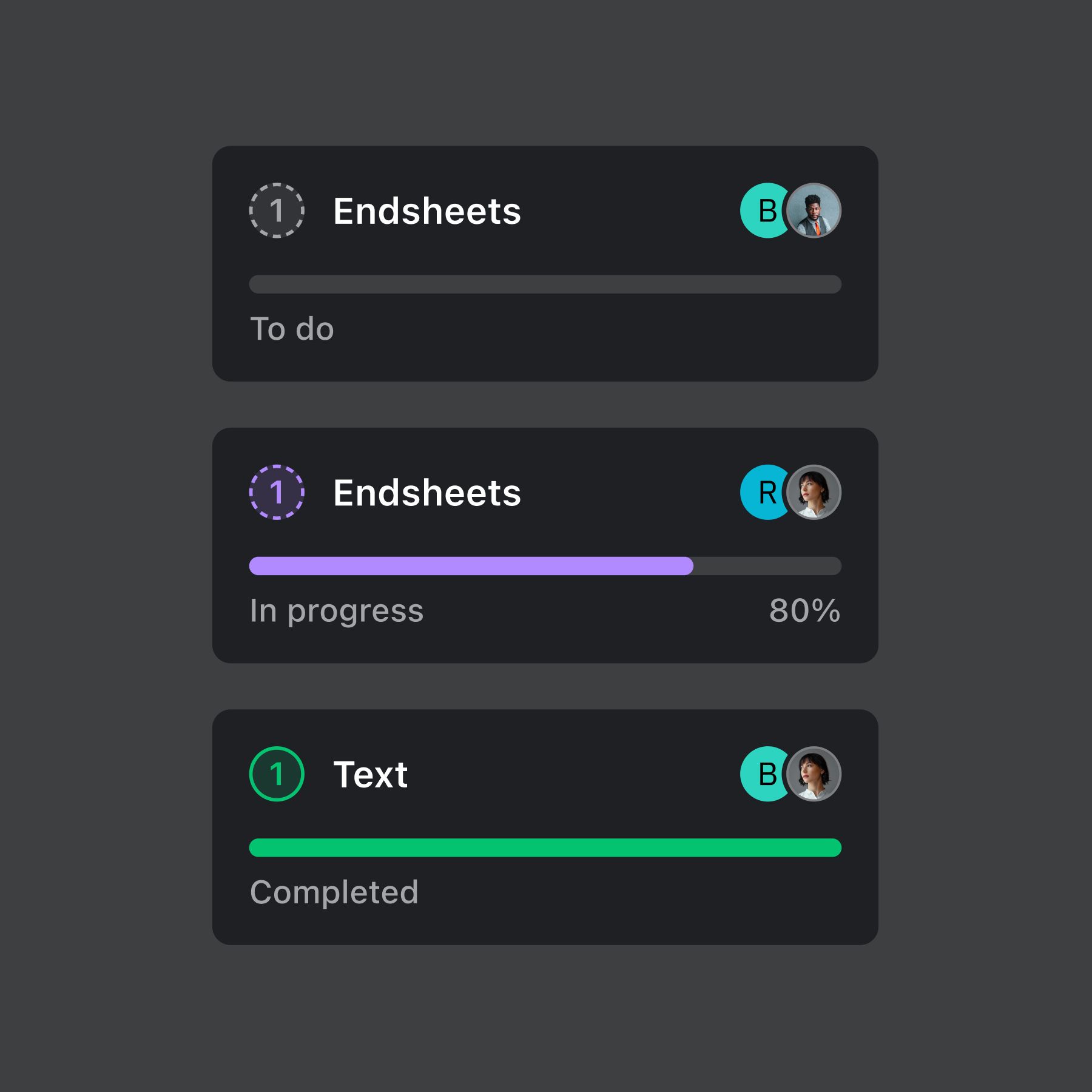
Task: Click the 80% percentage value
Action: point(804,610)
